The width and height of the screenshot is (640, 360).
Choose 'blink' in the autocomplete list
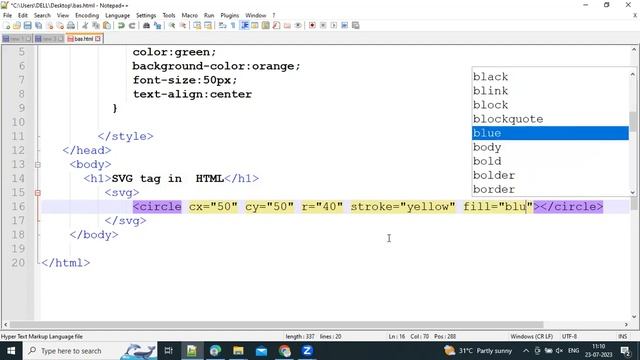pos(550,91)
